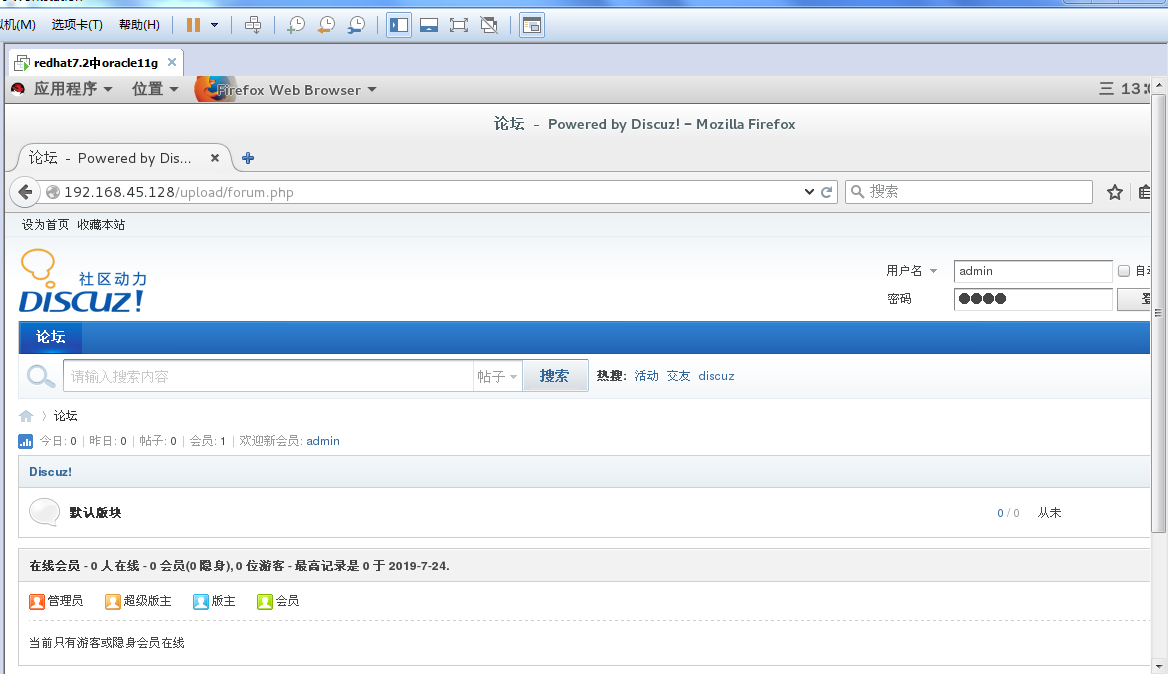Click the 默认版块 speech bubble icon
The image size is (1168, 674).
(44, 512)
